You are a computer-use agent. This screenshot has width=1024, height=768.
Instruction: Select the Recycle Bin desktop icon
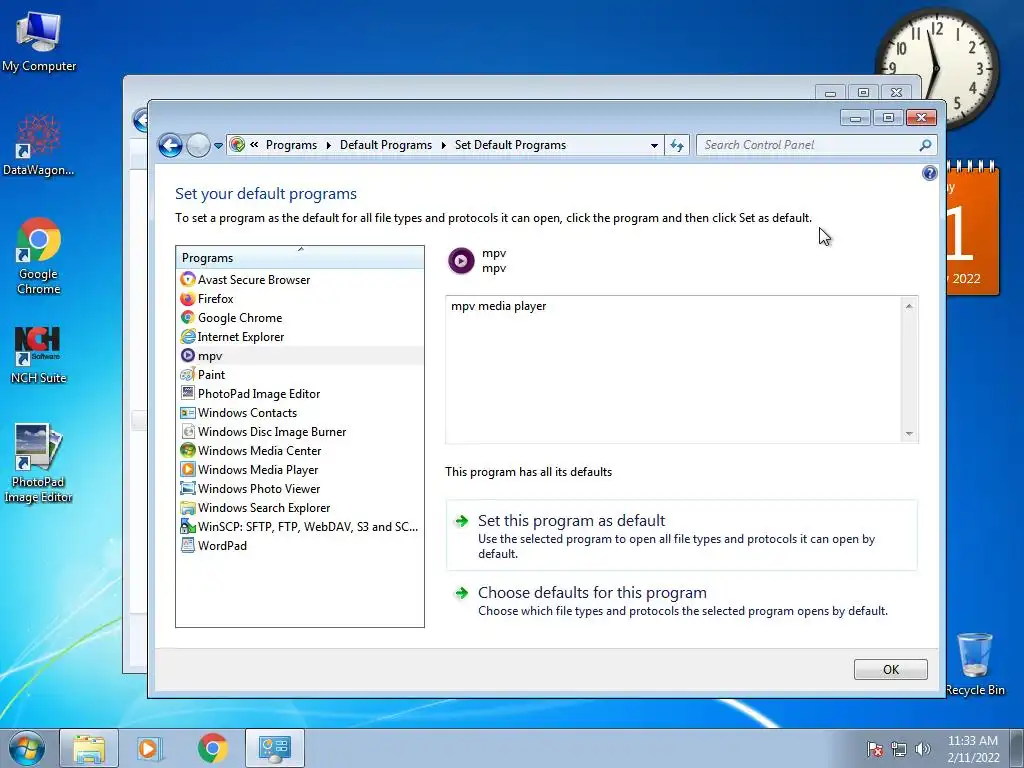point(974,664)
